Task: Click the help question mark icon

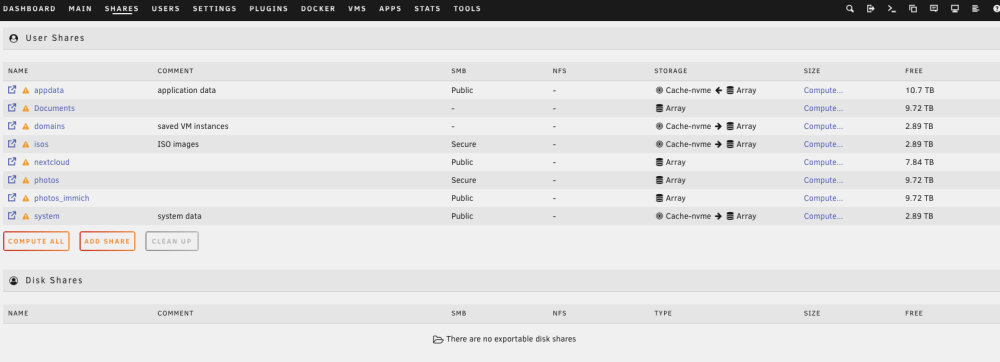Action: click(x=996, y=9)
